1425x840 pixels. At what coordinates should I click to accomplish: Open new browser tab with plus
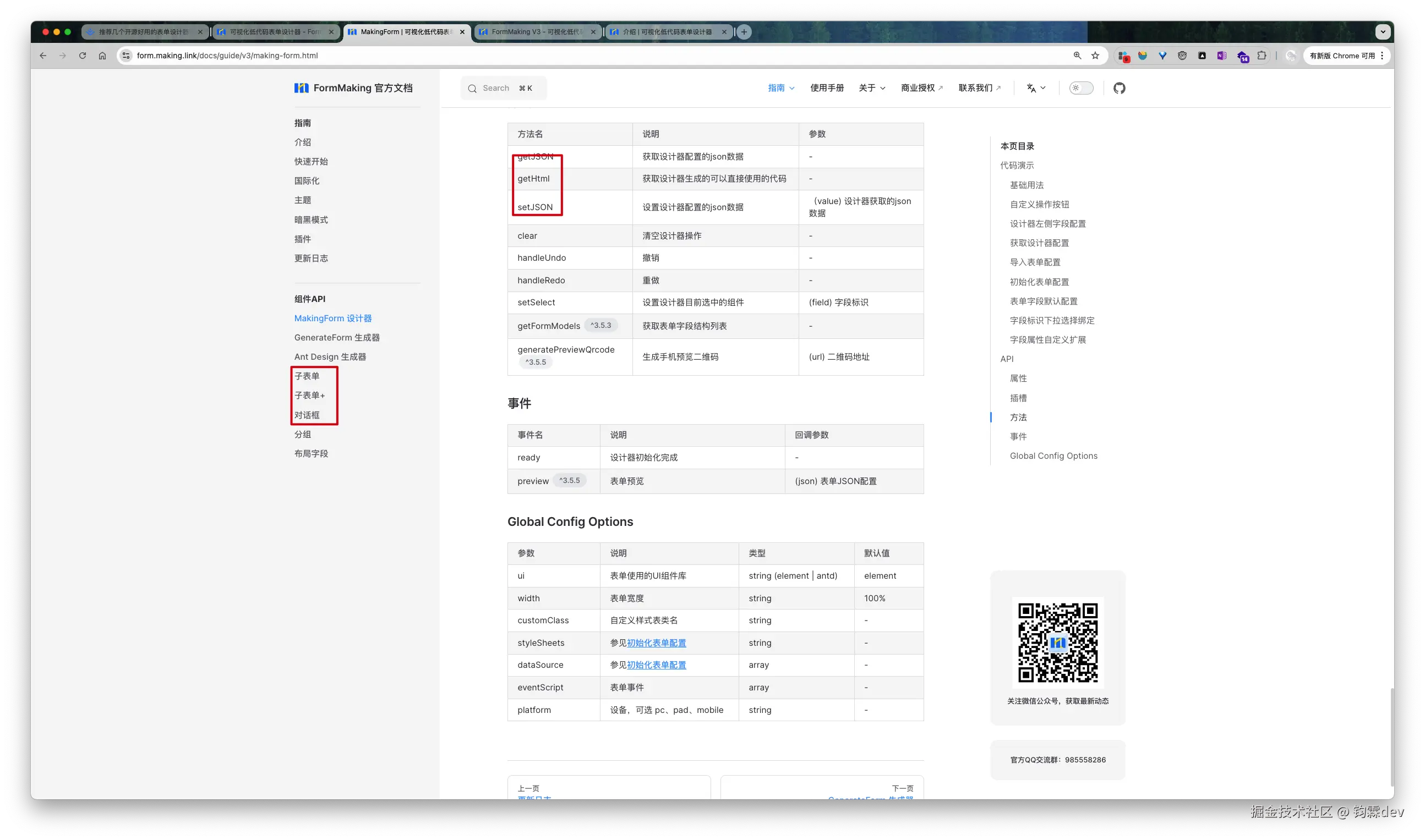point(744,32)
